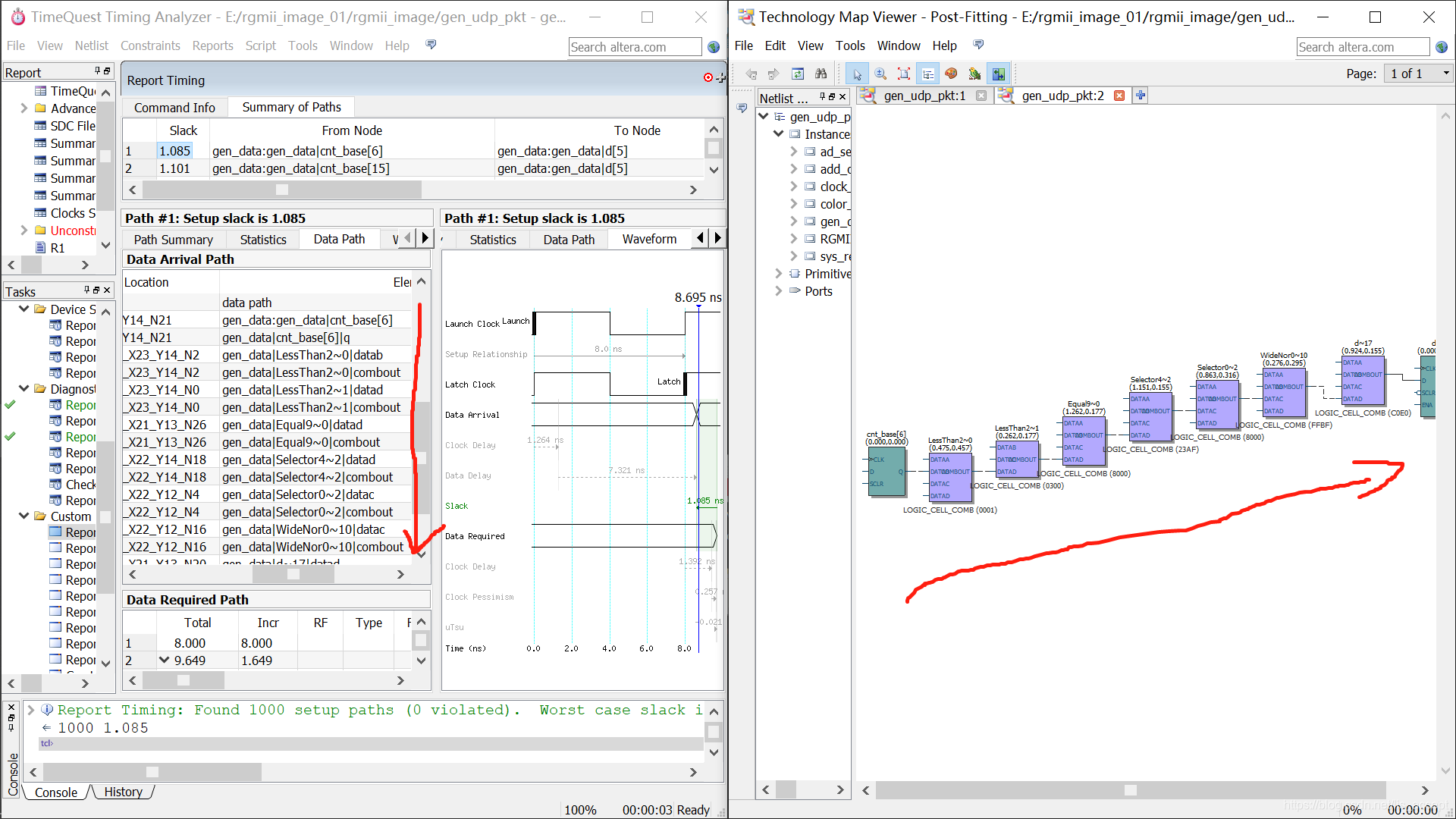Click the Fit in Window icon
The height and width of the screenshot is (819, 1456).
904,74
